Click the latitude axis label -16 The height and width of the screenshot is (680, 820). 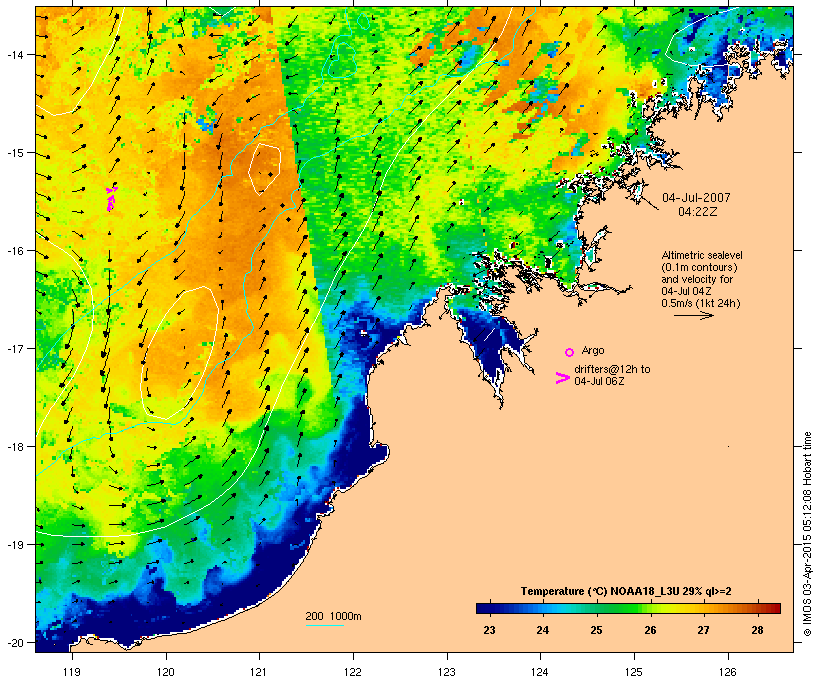15,251
